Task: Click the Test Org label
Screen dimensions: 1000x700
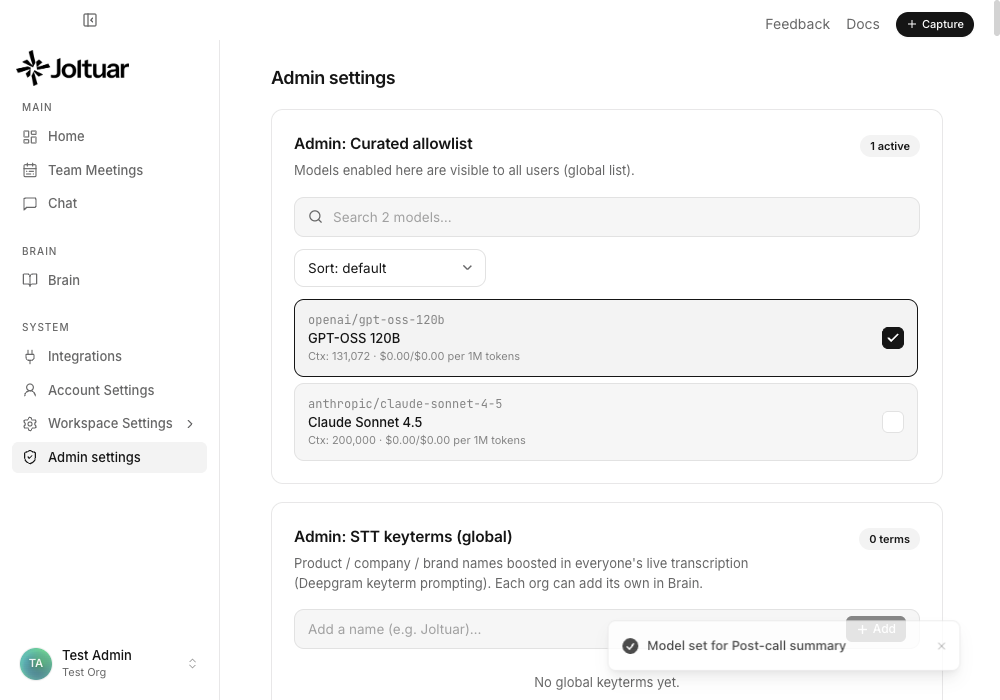Action: (84, 673)
